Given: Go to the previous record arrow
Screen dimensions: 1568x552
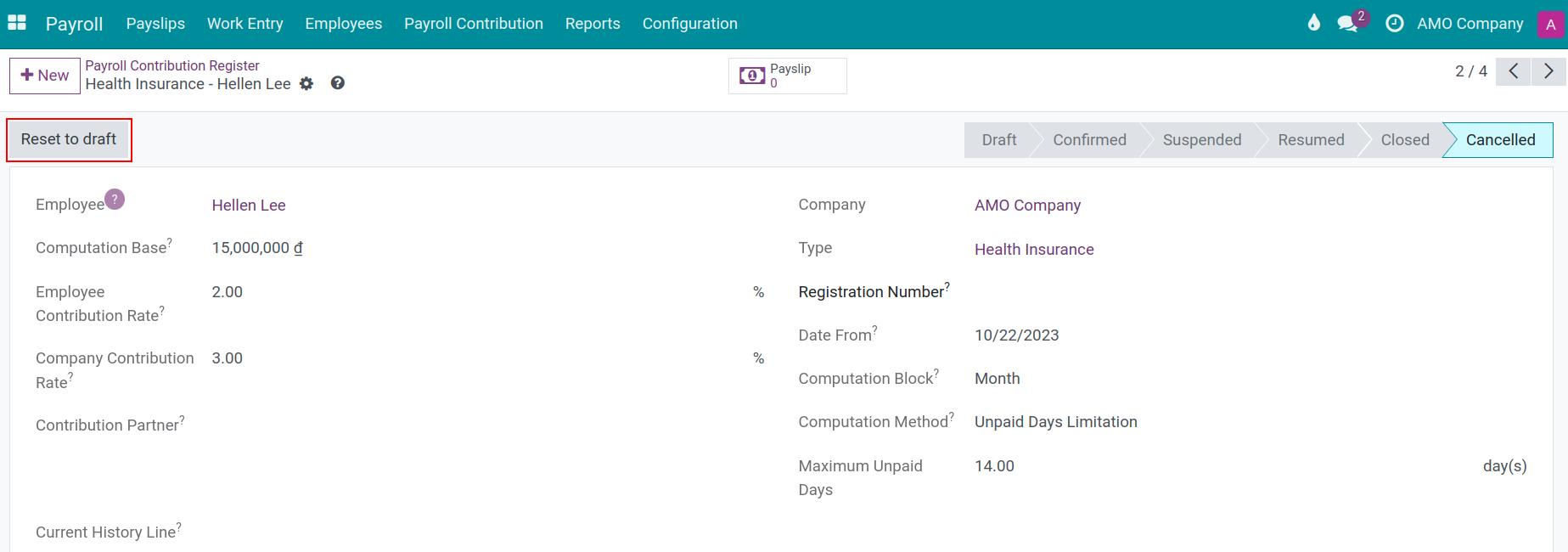Looking at the screenshot, I should coord(1513,71).
